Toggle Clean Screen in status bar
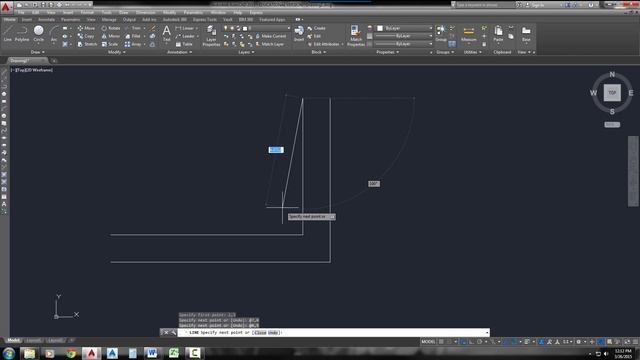 click(x=627, y=342)
